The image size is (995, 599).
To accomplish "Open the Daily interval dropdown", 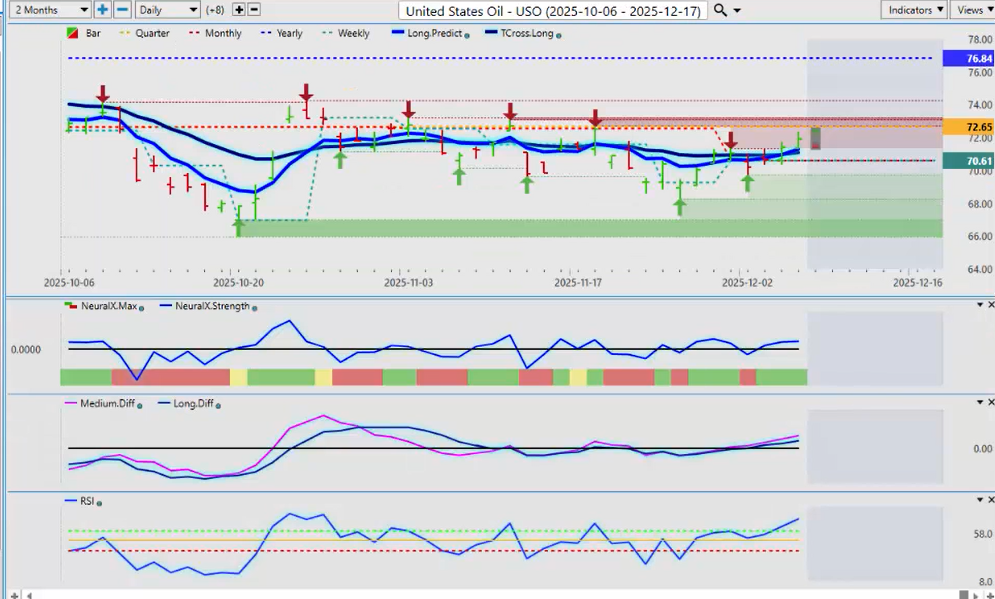I will (x=166, y=10).
